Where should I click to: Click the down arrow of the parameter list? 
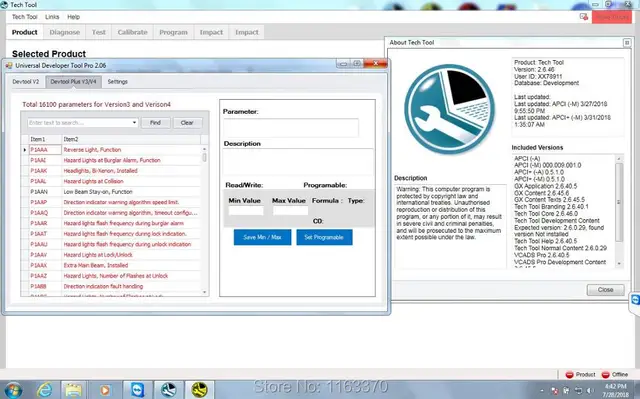[x=204, y=292]
